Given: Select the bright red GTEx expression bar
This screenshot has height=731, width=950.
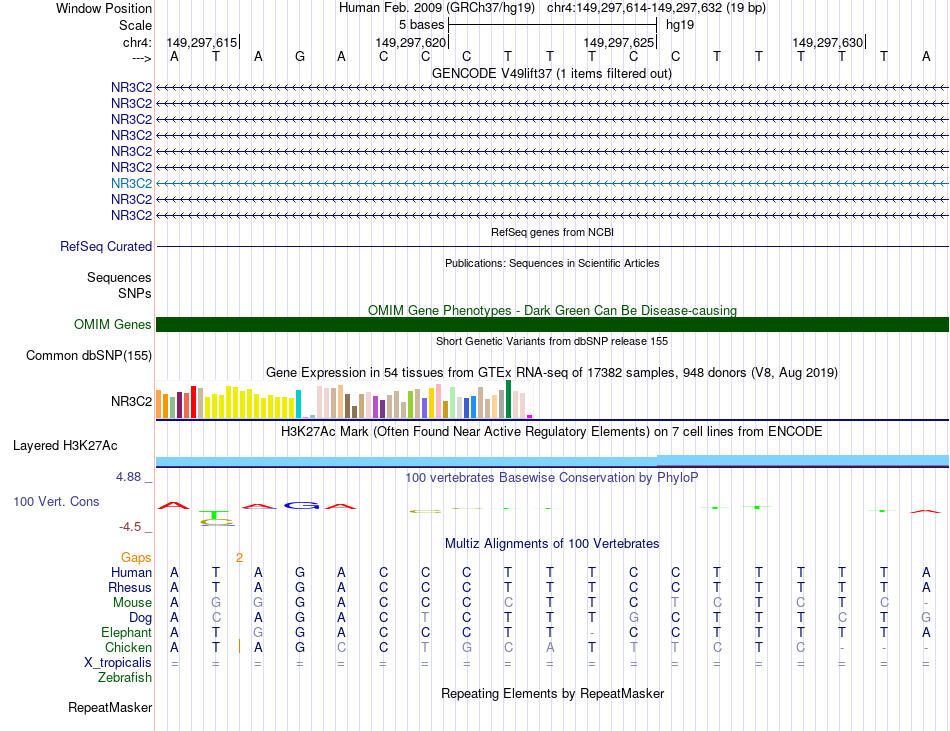Looking at the screenshot, I should tap(193, 402).
